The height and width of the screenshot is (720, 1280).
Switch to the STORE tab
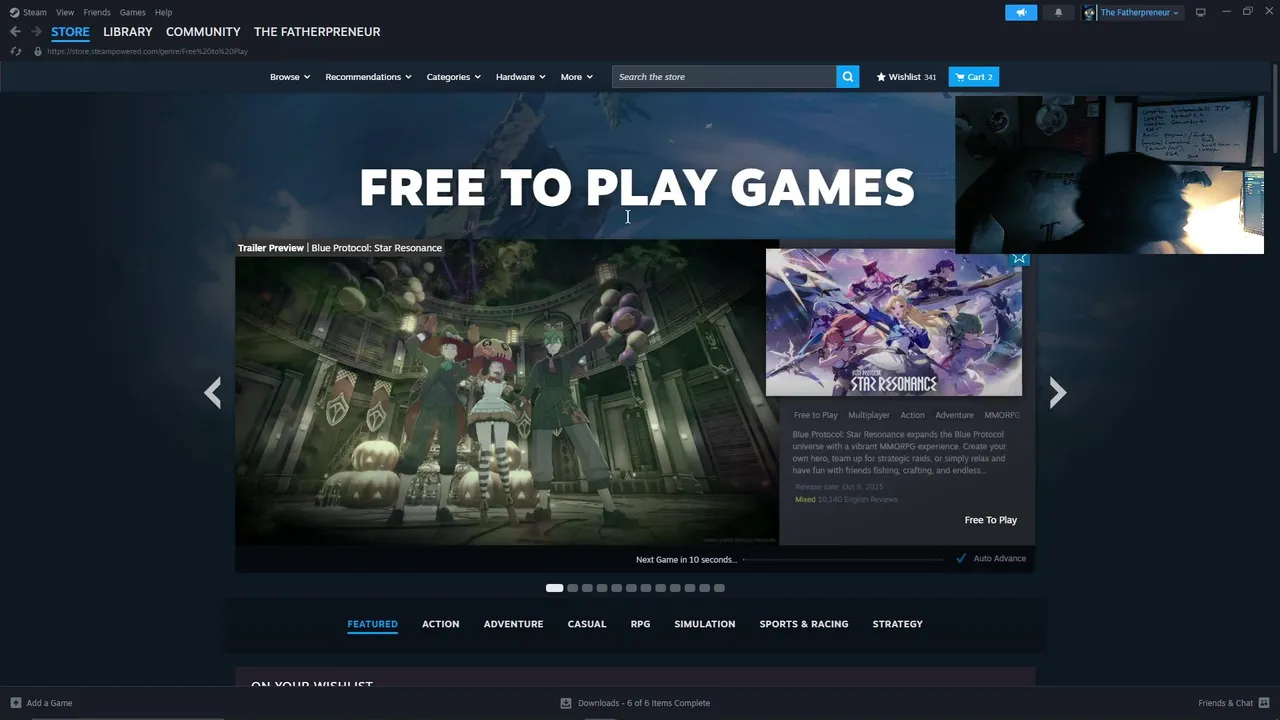click(70, 32)
